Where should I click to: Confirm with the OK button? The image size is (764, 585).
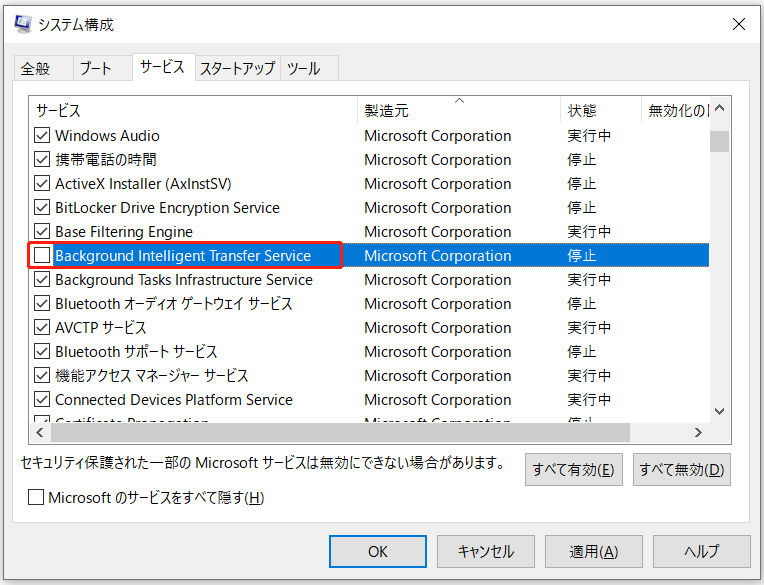(378, 551)
